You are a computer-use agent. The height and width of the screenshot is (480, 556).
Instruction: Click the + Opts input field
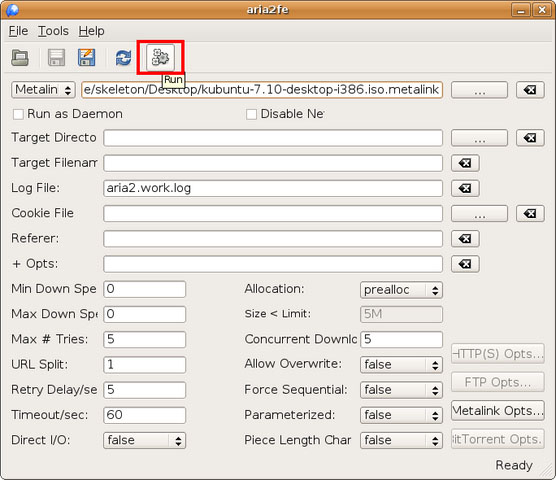tap(273, 264)
